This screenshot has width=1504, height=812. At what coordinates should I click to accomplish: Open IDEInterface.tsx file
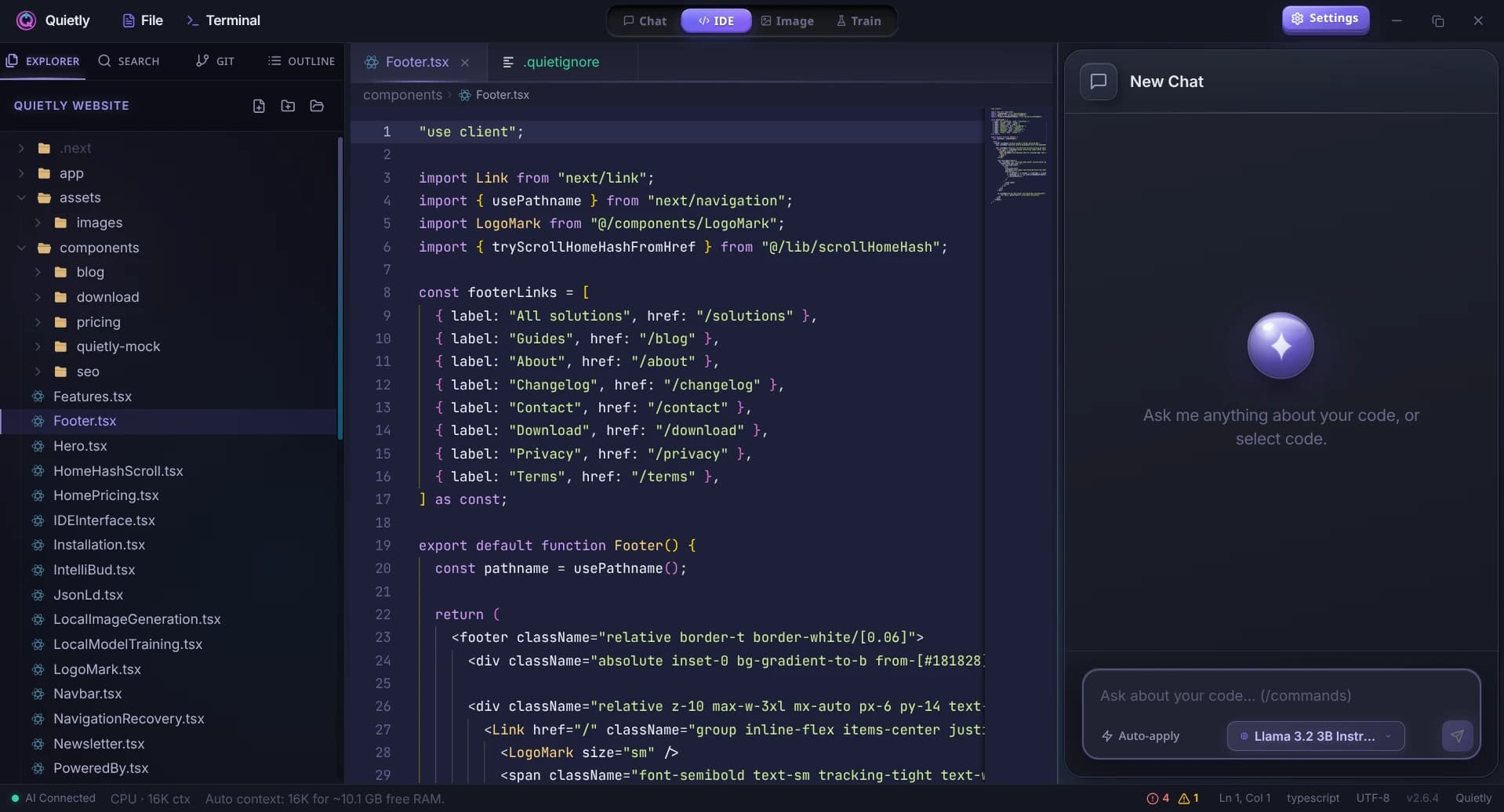(169, 520)
